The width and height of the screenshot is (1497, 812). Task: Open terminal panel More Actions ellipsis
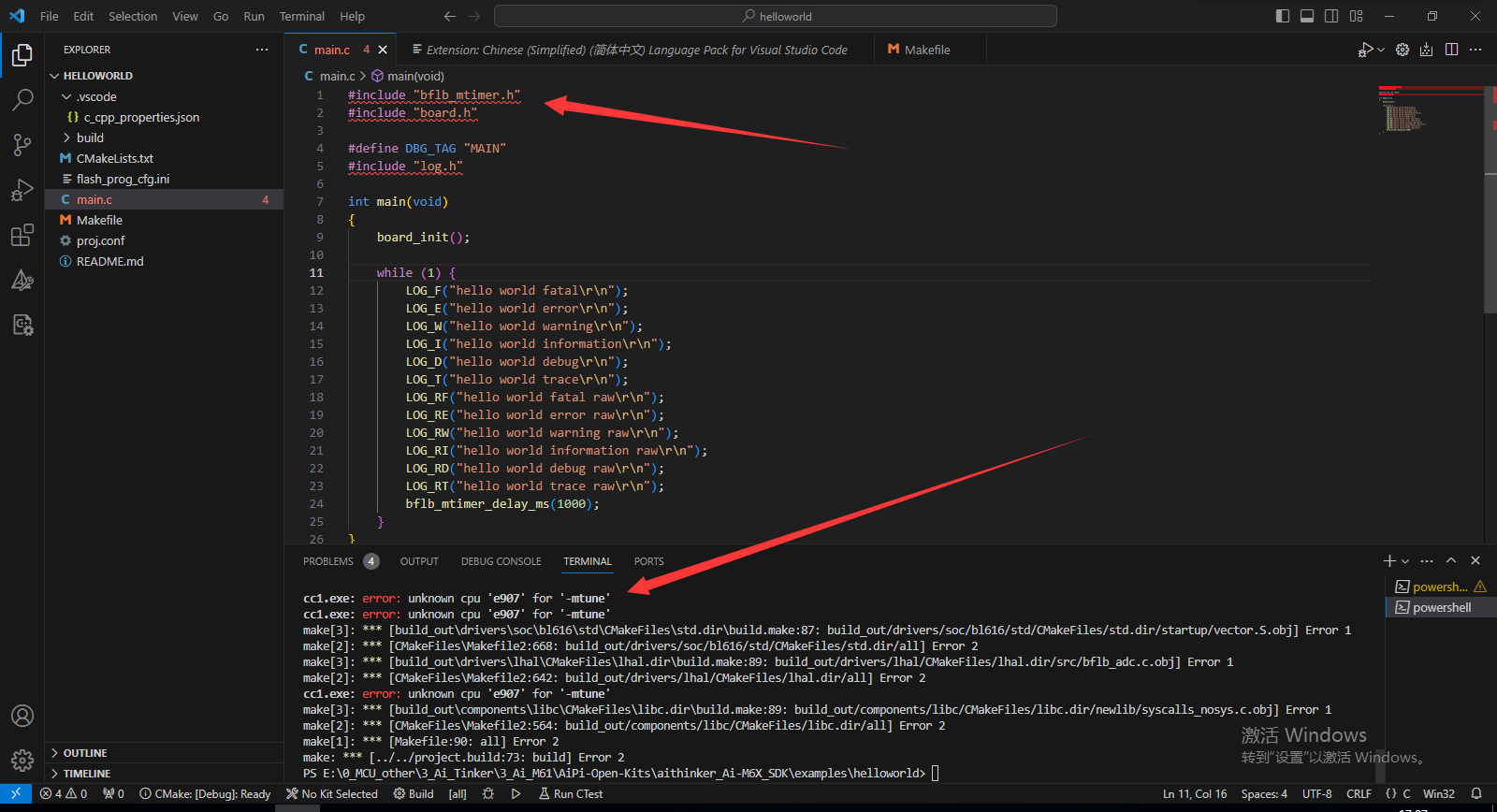1427,560
